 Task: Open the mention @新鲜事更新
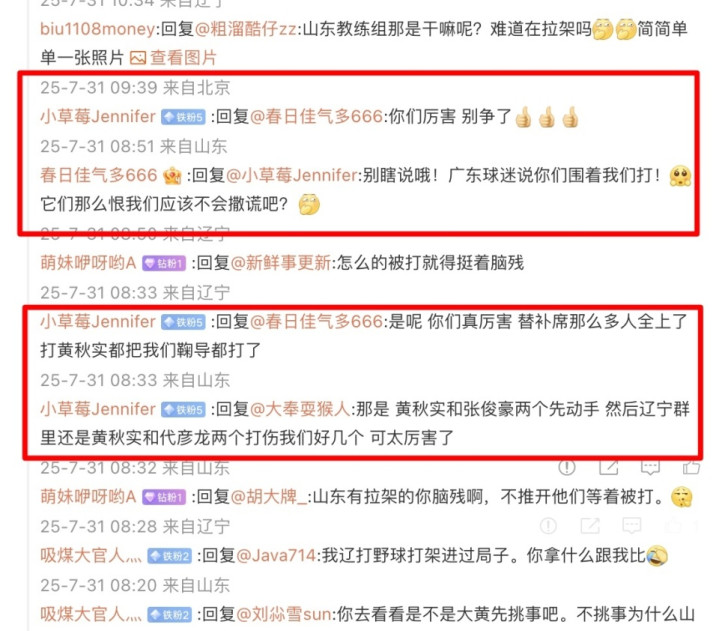(x=281, y=263)
